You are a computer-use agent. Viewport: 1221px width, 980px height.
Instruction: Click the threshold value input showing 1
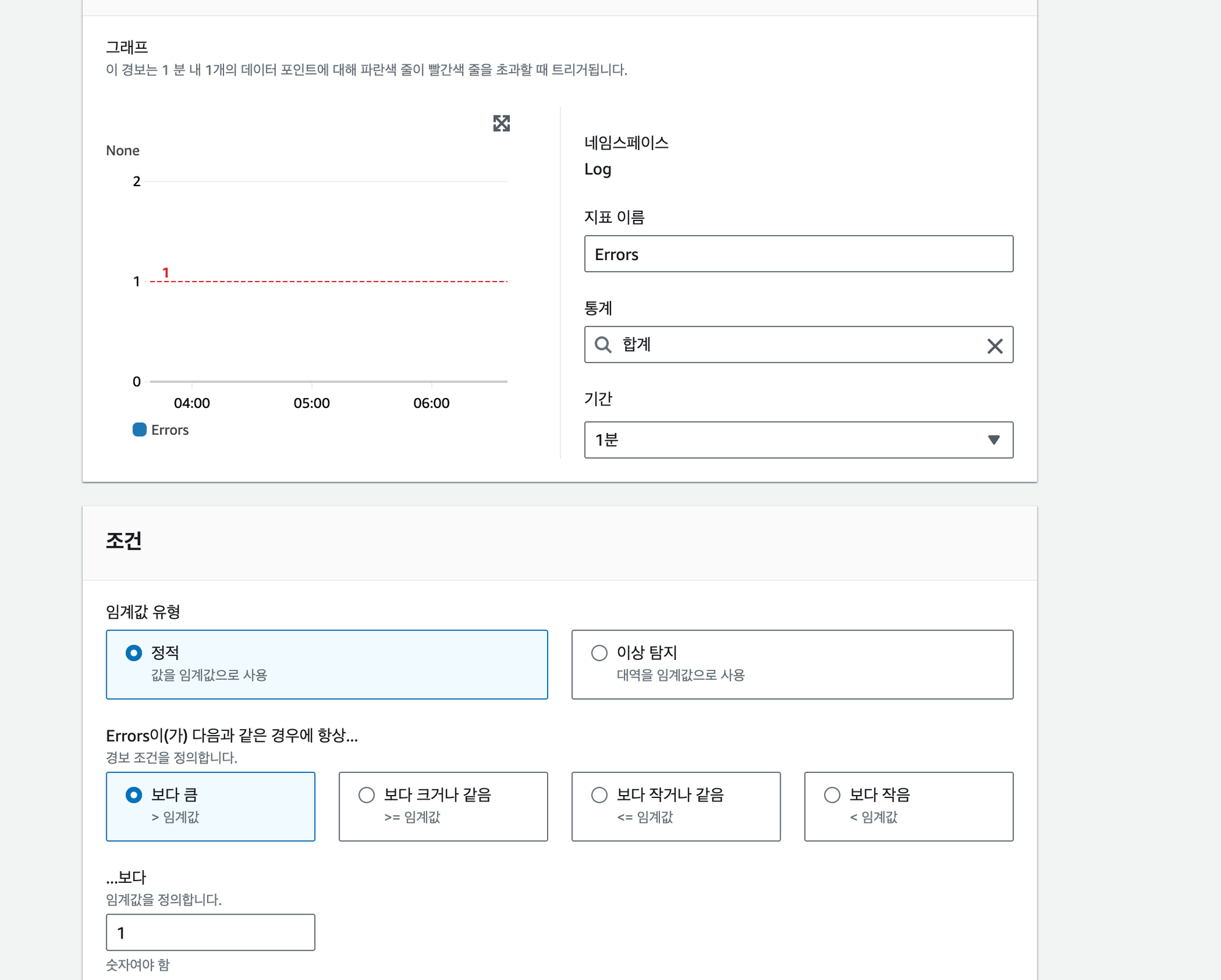coord(211,932)
